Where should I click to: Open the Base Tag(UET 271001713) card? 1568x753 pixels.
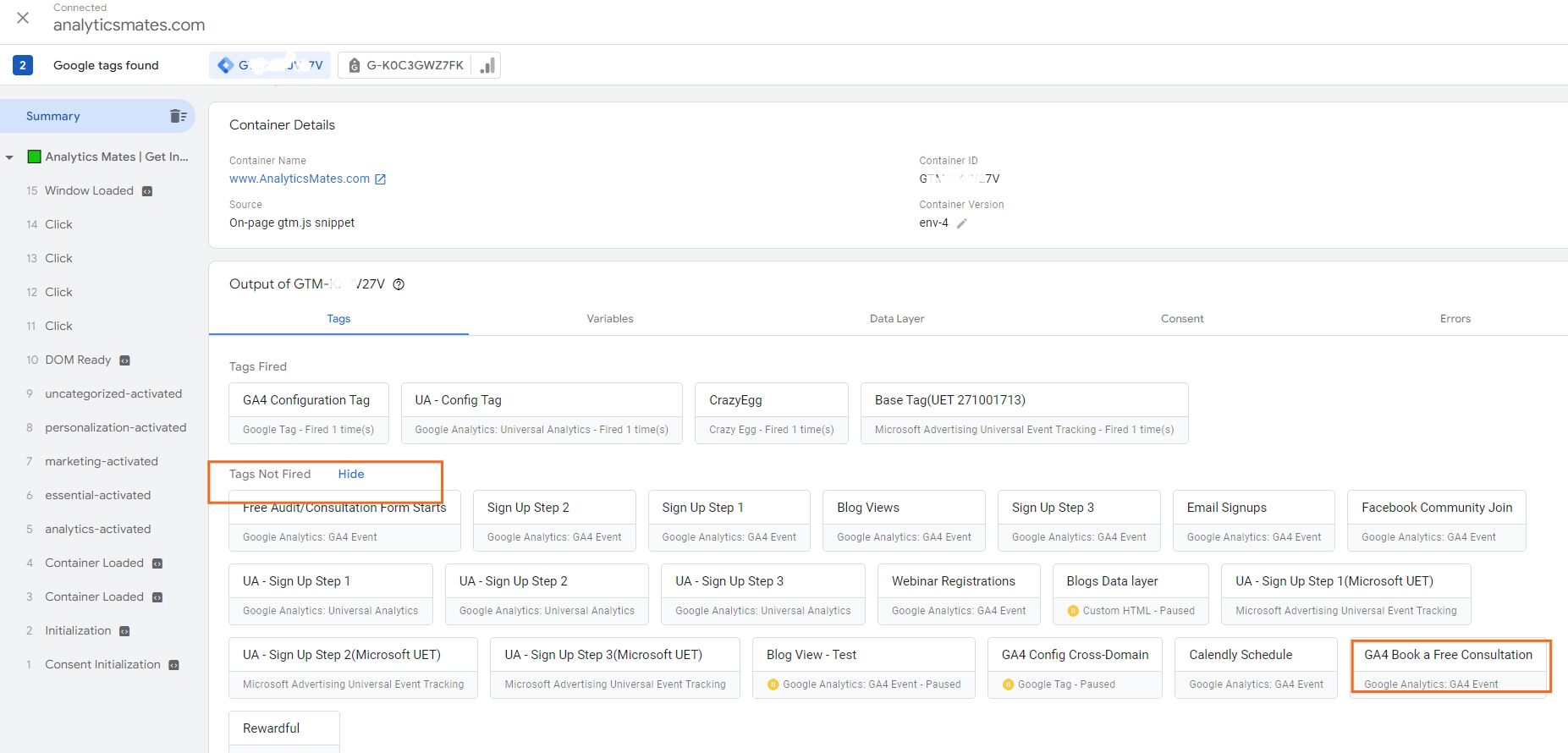(x=1025, y=413)
